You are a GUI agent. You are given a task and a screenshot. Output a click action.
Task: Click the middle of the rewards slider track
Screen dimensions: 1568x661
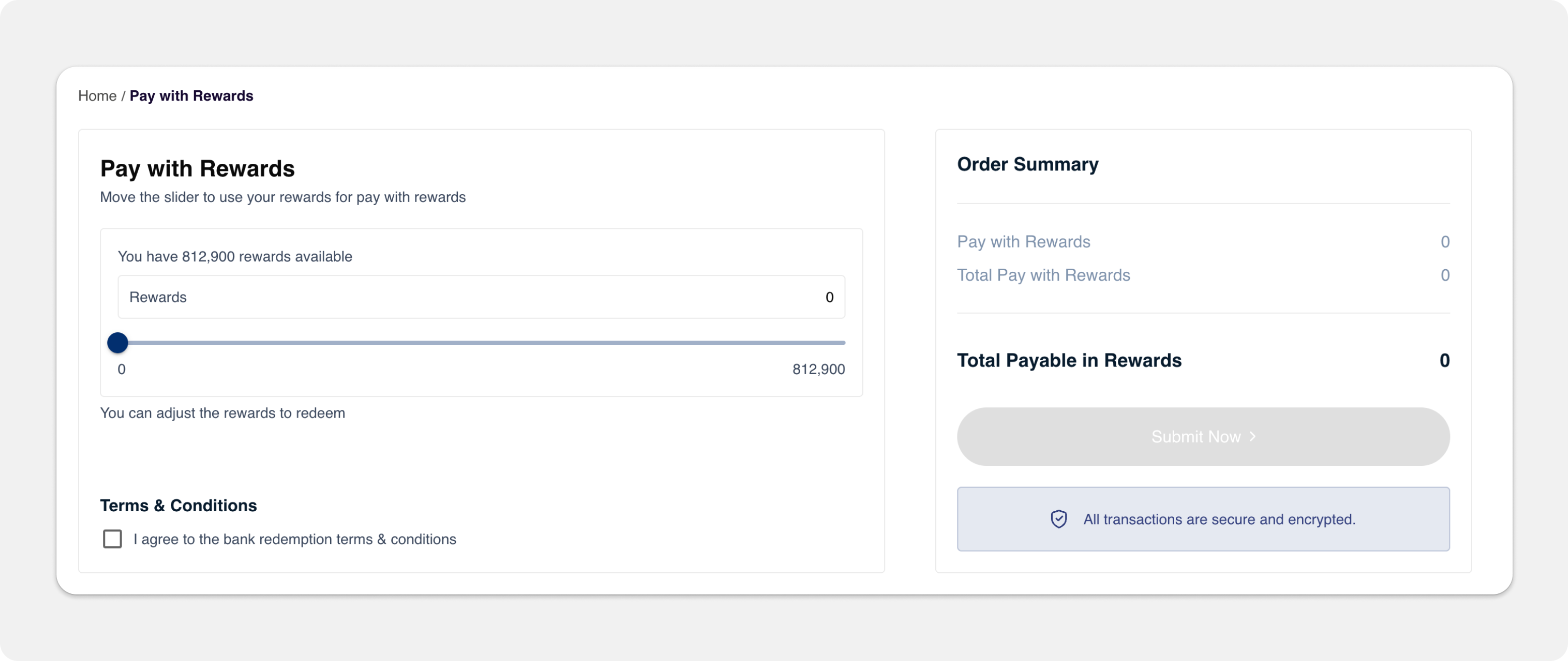(481, 343)
